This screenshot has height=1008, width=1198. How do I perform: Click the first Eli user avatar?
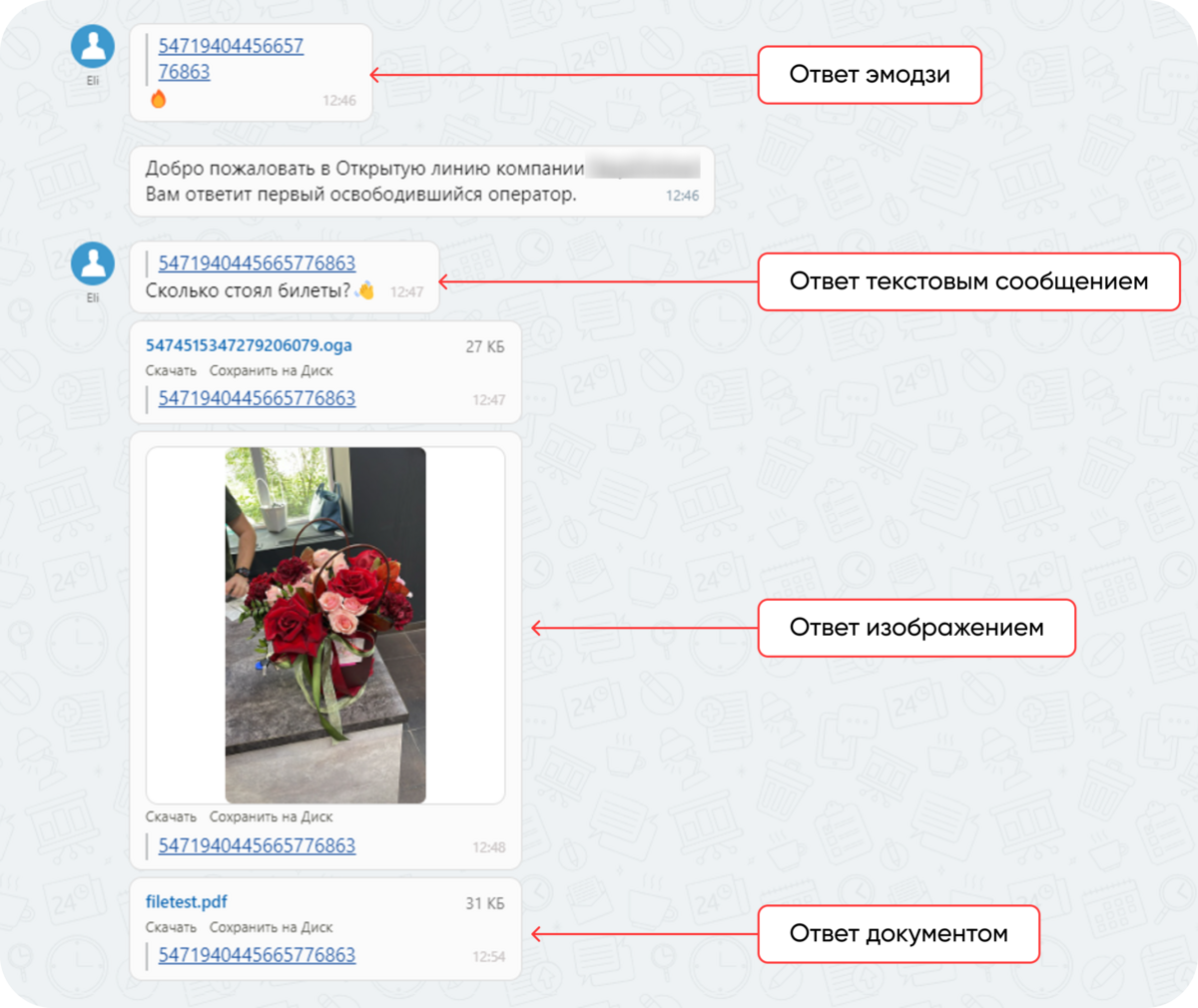coord(93,46)
